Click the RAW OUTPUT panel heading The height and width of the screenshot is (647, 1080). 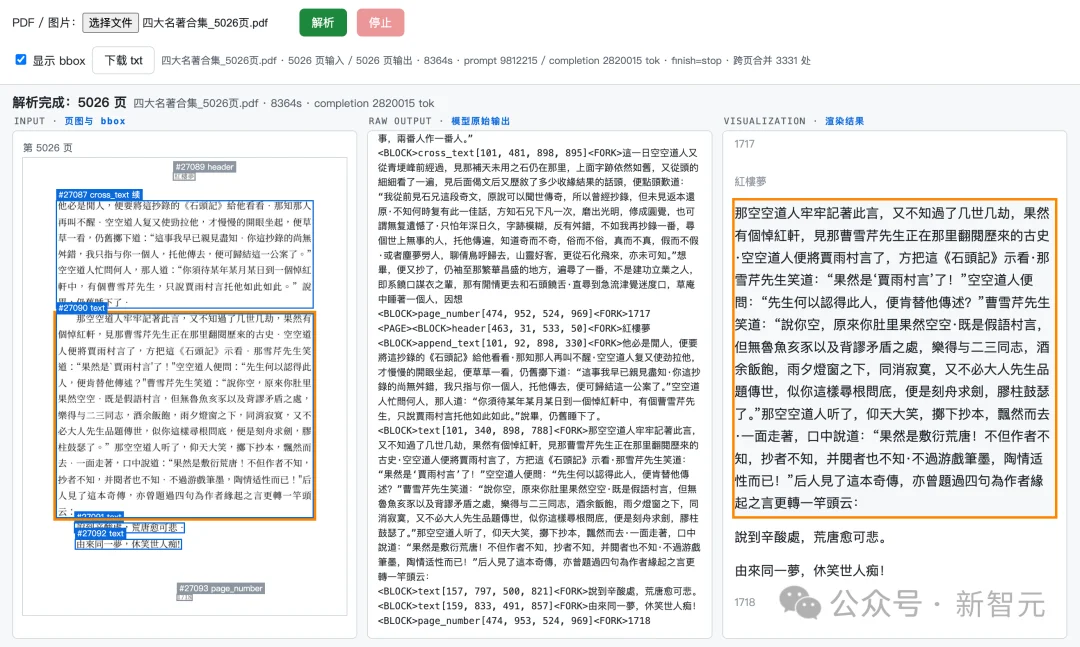tap(400, 121)
